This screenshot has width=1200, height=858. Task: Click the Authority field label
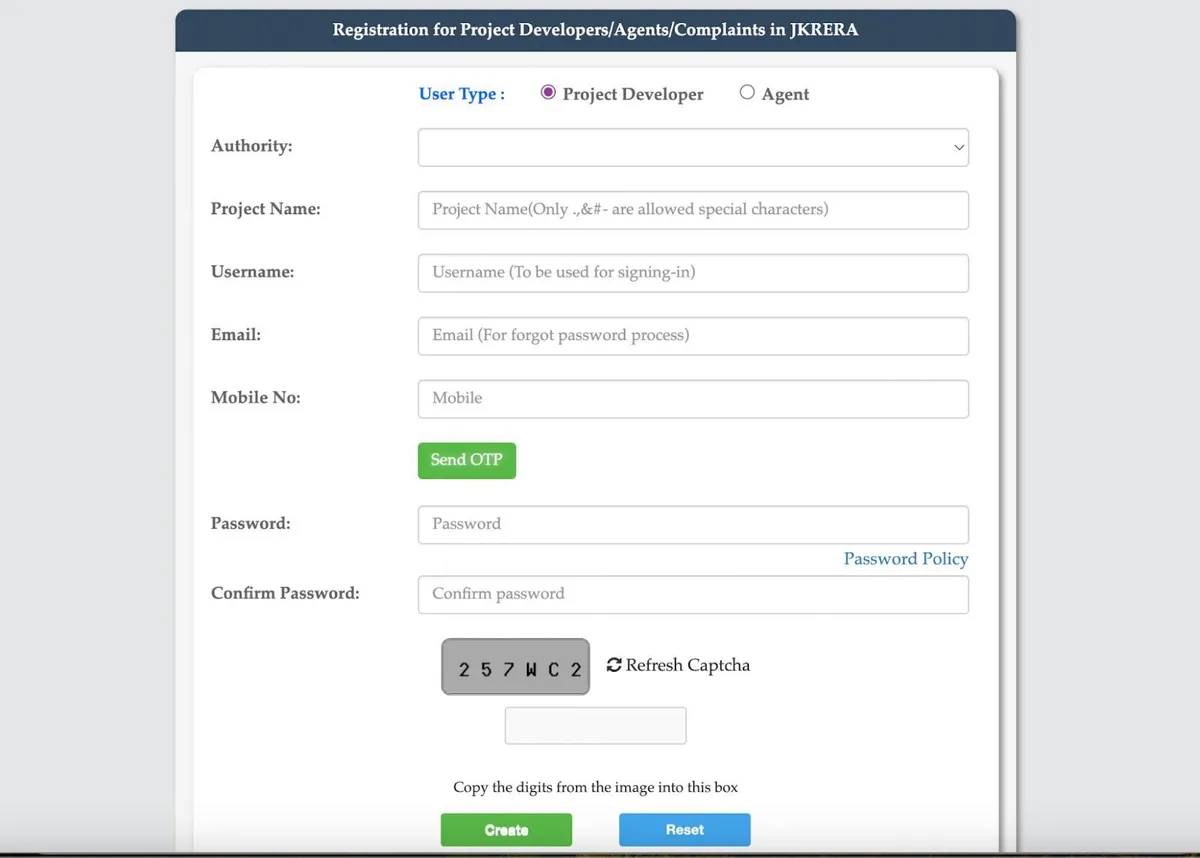tap(252, 146)
